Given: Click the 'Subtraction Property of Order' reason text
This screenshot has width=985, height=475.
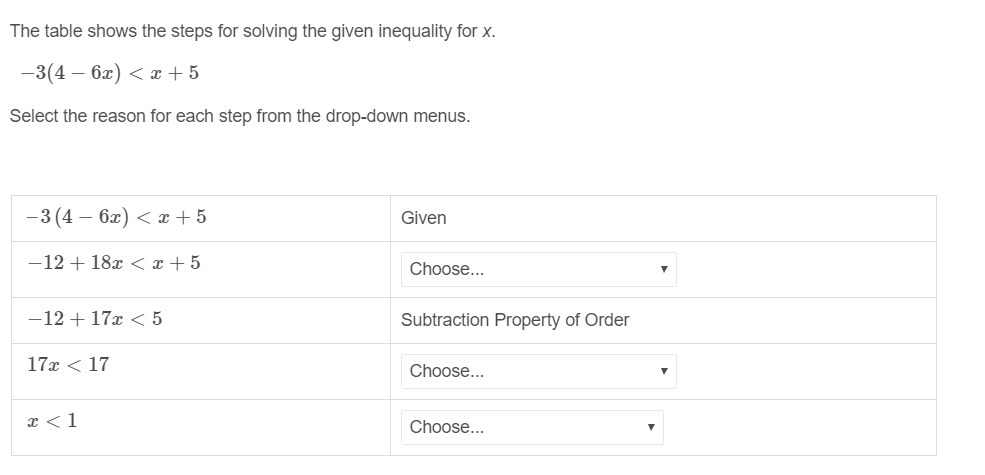Looking at the screenshot, I should coord(514,320).
